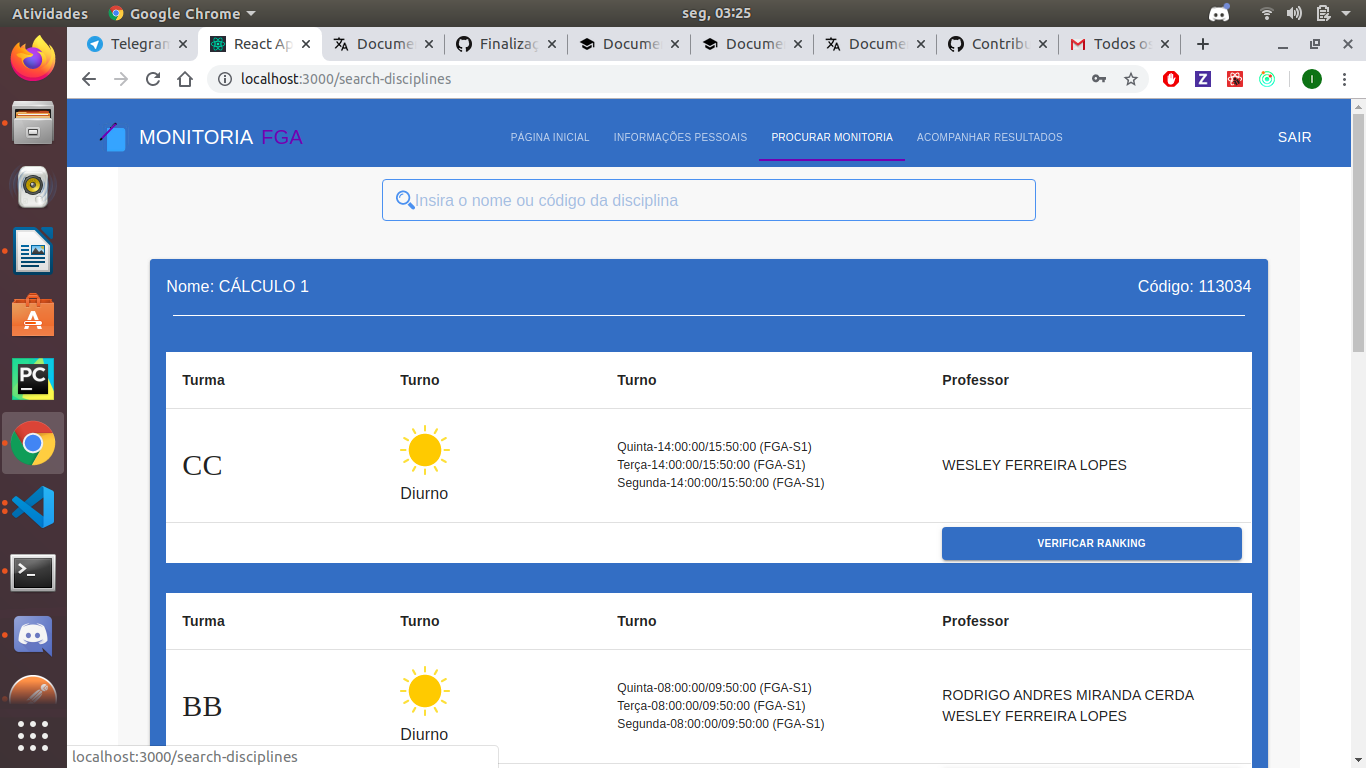This screenshot has height=768, width=1366.
Task: Click Segunda-08:00:00/09:50:00 schedule line
Action: [x=721, y=724]
